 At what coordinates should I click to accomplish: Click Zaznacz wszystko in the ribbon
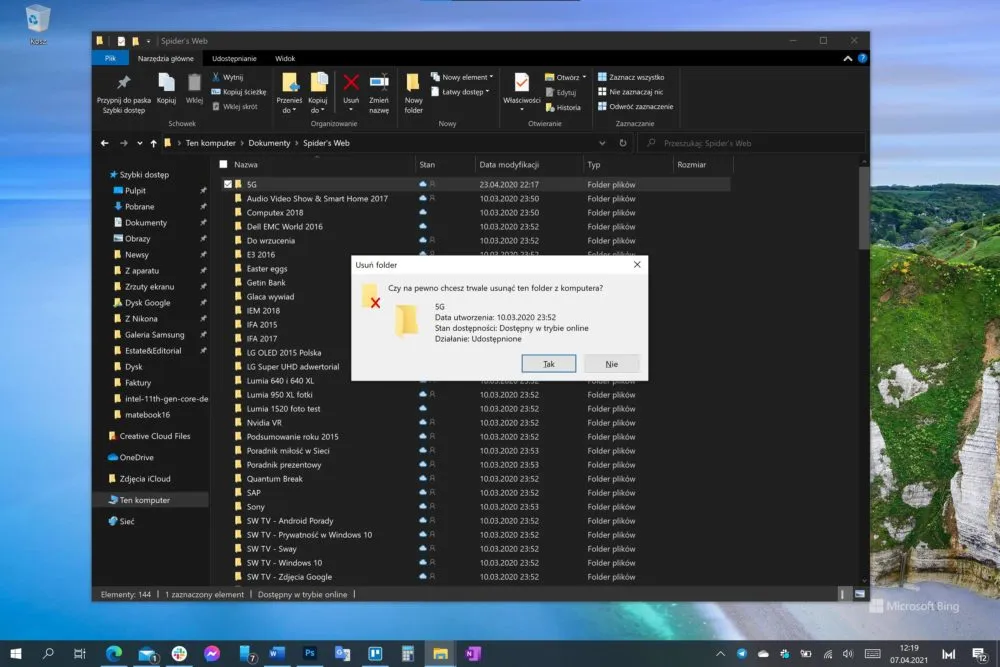click(x=631, y=77)
